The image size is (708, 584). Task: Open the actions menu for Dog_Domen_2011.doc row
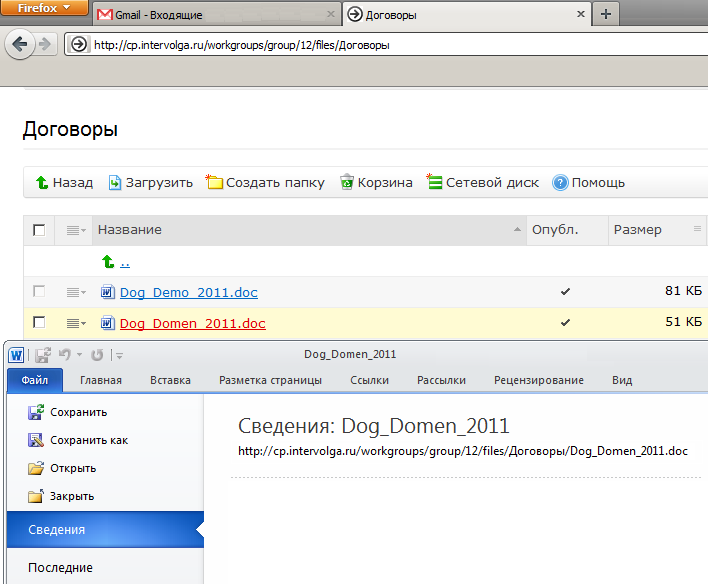coord(76,323)
